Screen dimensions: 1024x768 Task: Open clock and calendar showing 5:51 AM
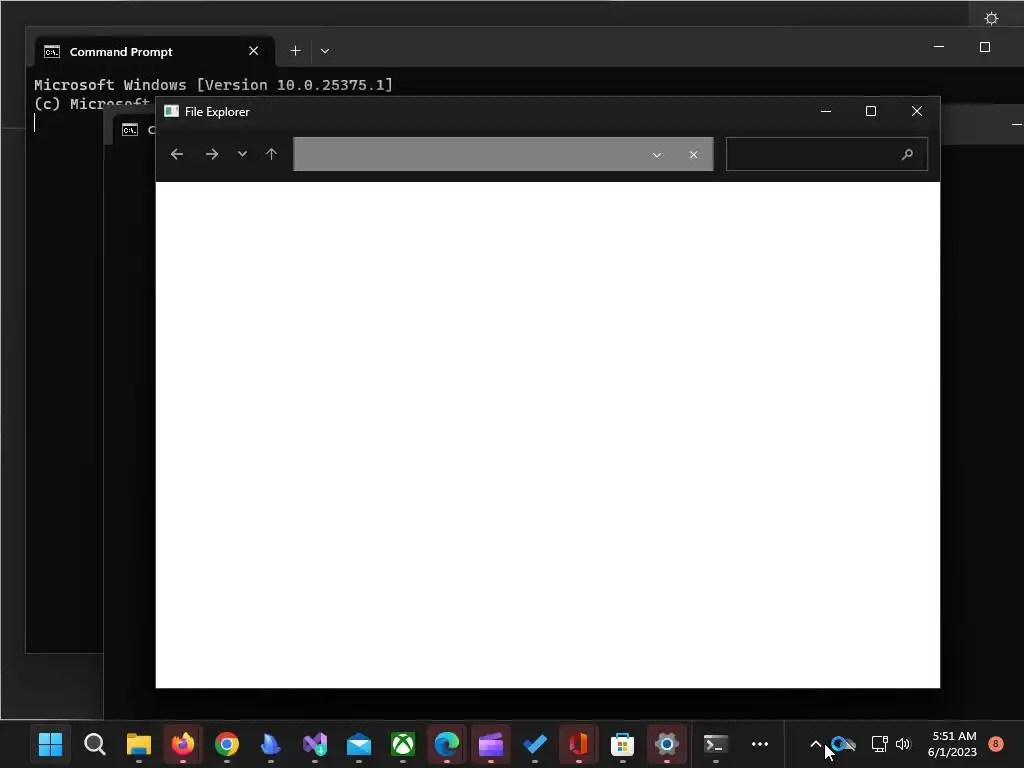952,744
